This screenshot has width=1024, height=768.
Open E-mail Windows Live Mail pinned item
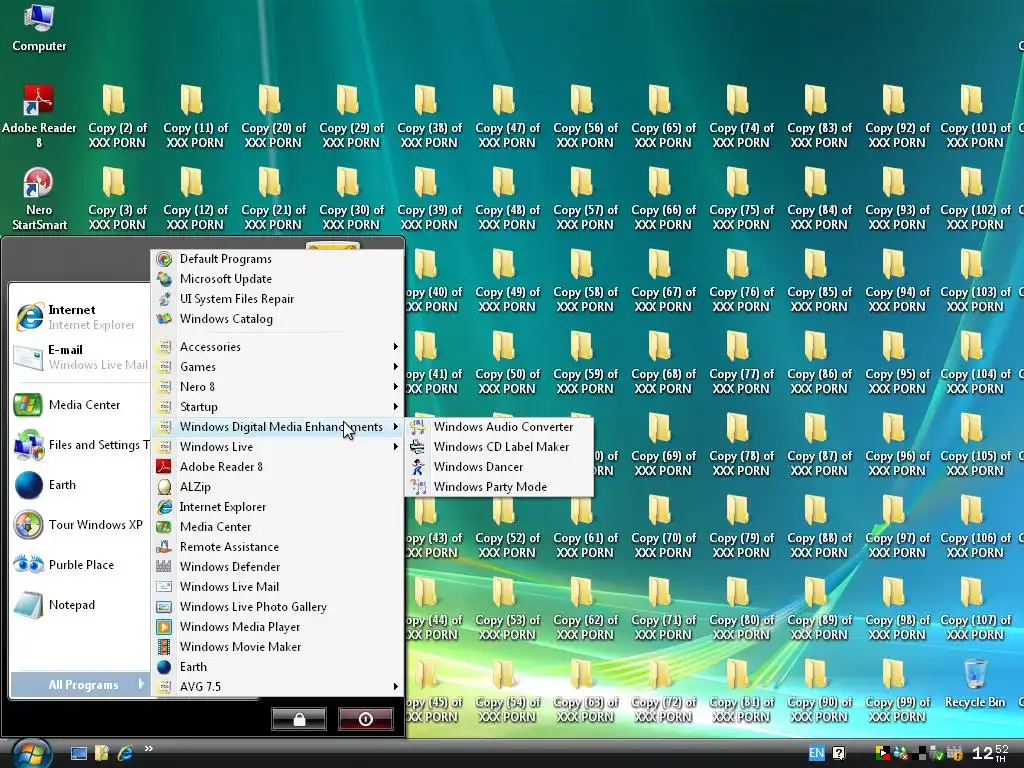tap(80, 357)
